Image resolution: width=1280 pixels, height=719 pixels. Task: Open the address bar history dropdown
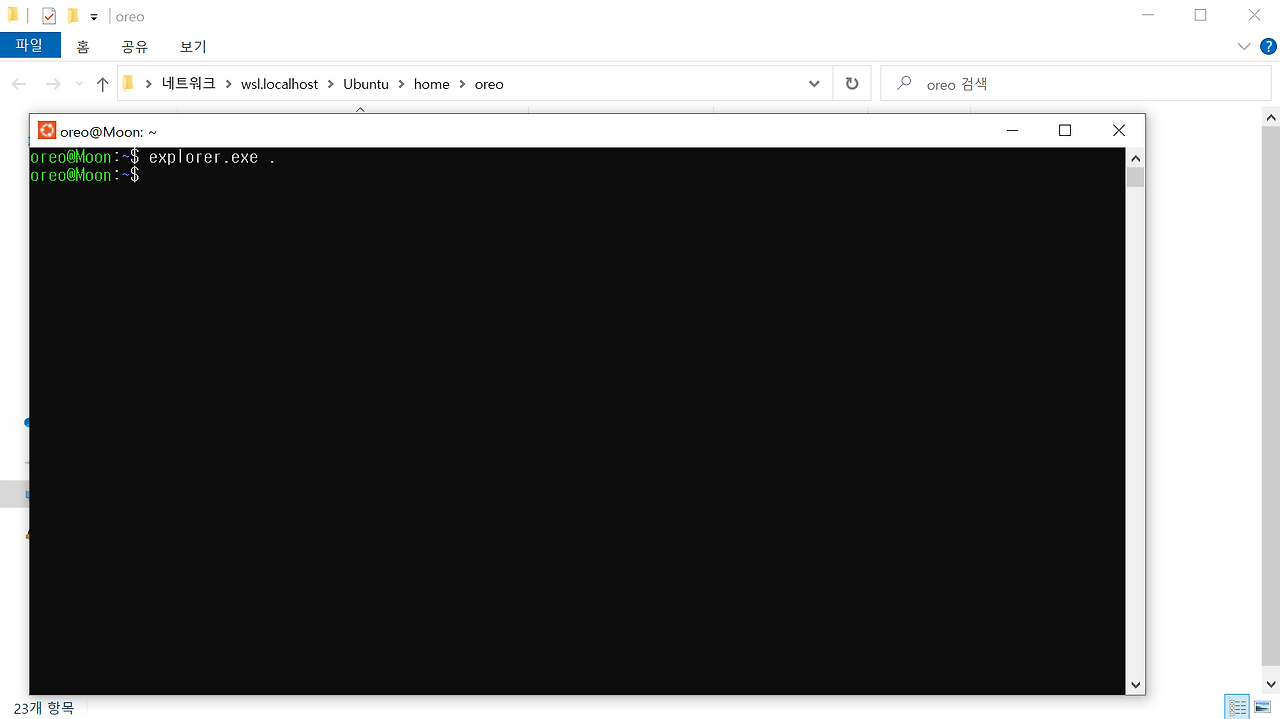813,84
